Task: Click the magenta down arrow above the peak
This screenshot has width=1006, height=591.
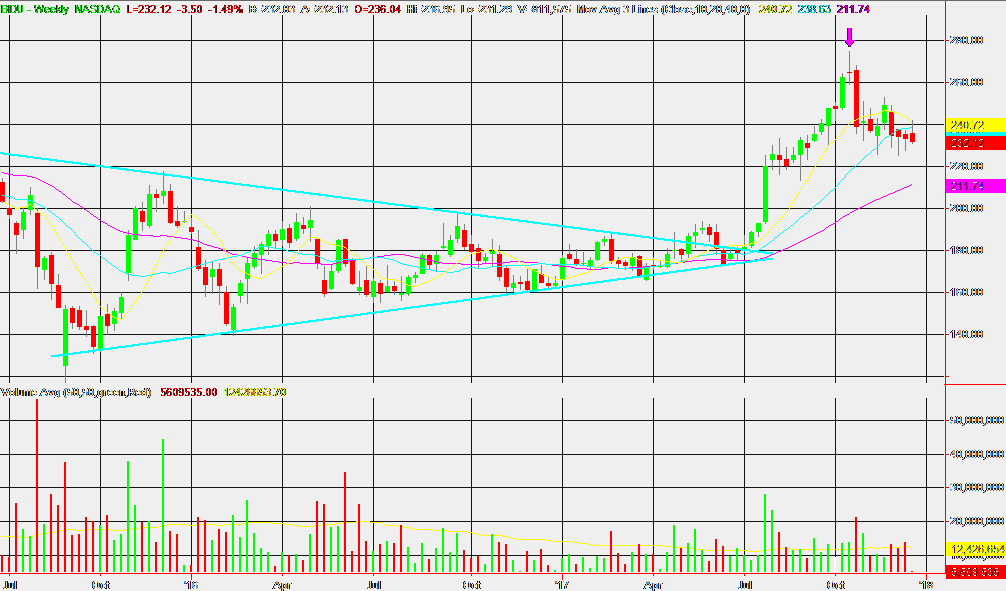Action: pyautogui.click(x=849, y=38)
